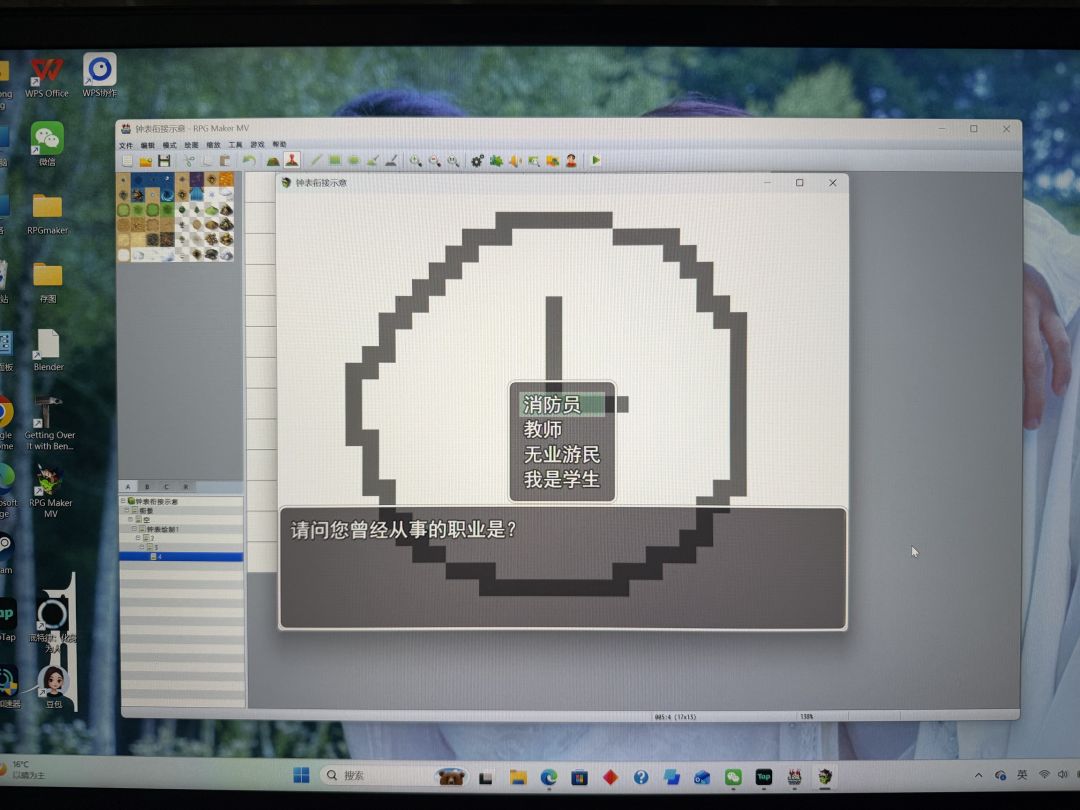Click the Open Project folder icon
Image resolution: width=1080 pixels, height=810 pixels.
pyautogui.click(x=145, y=160)
